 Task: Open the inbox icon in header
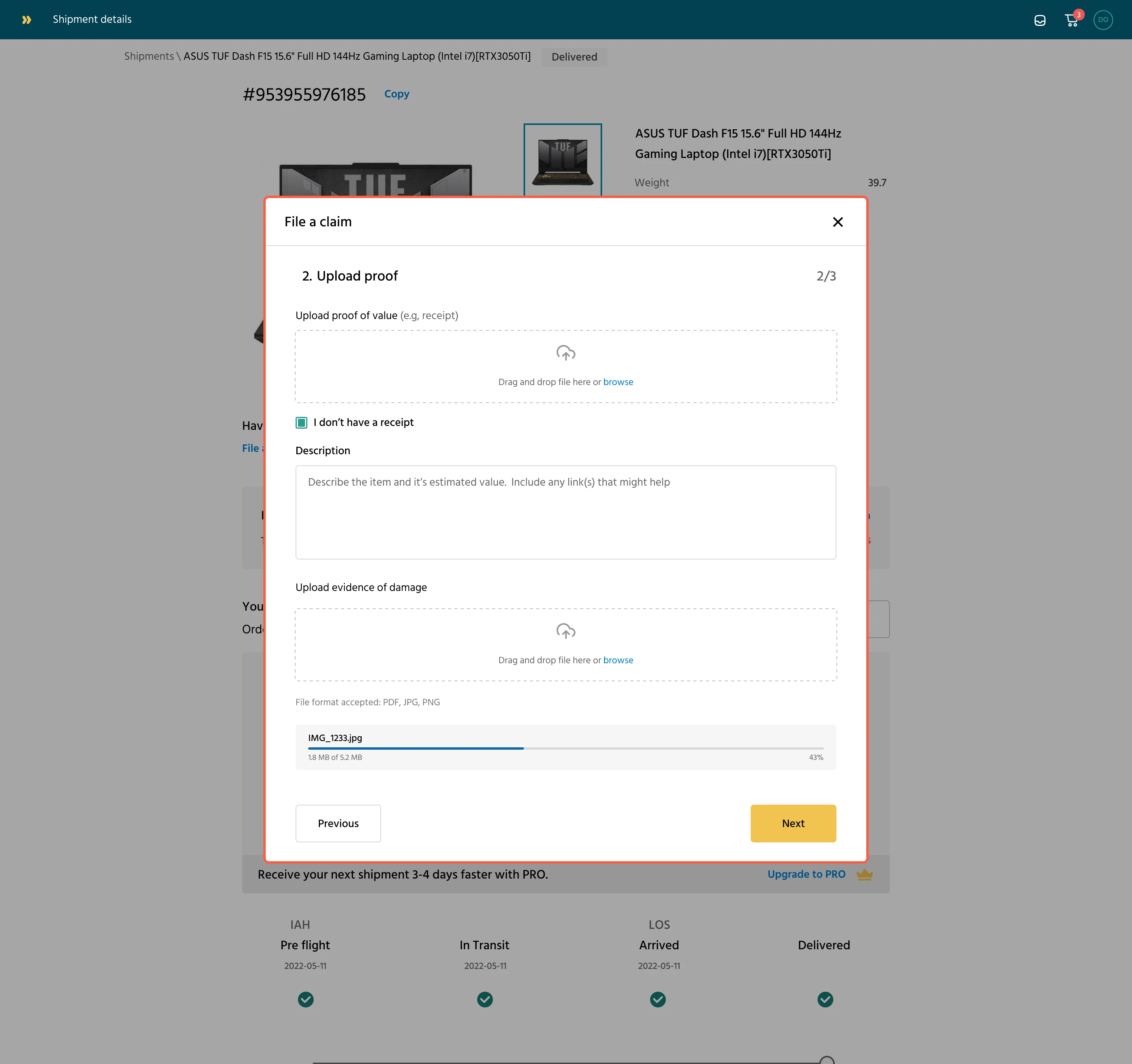pyautogui.click(x=1040, y=20)
